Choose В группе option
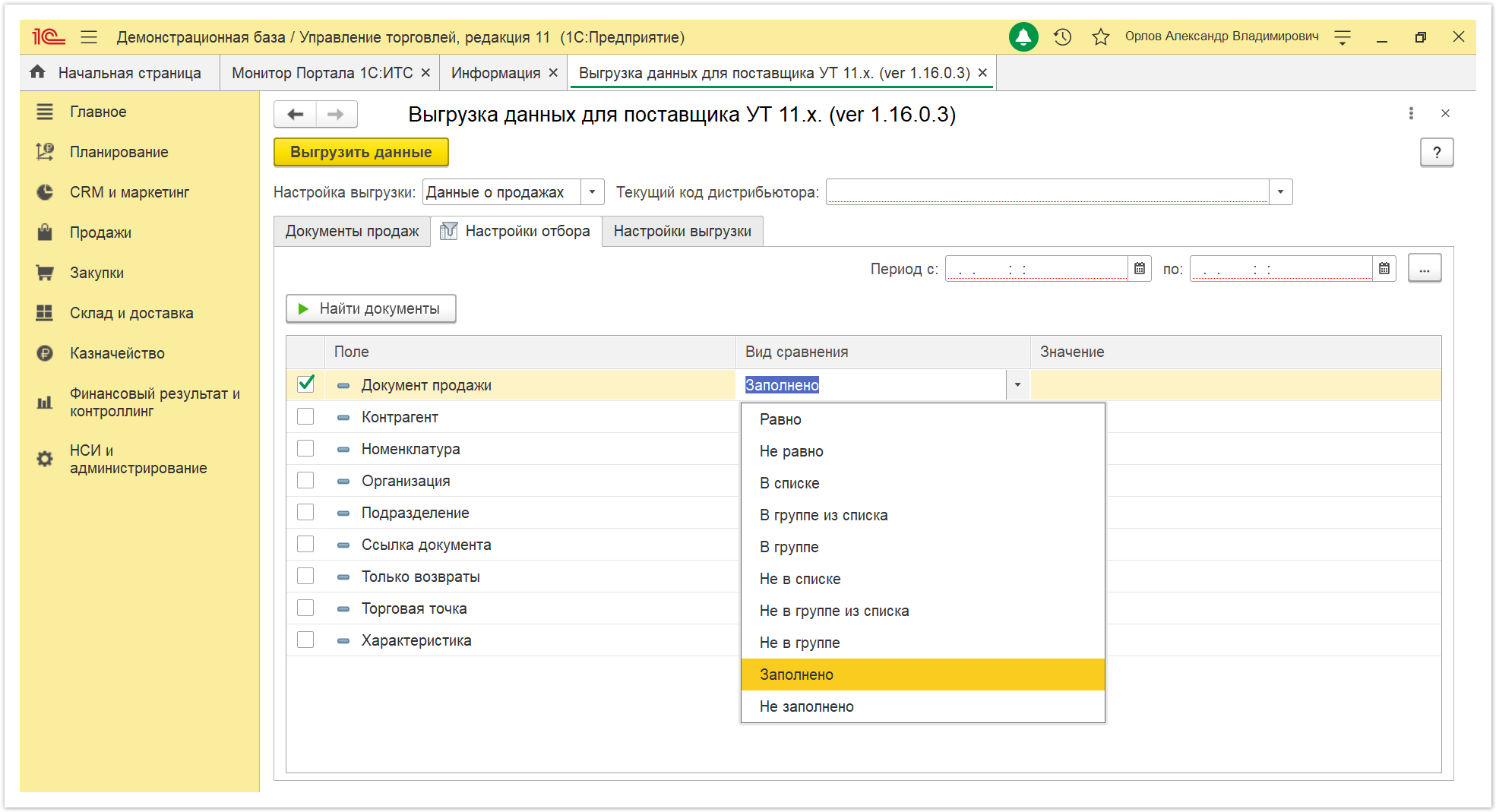The height and width of the screenshot is (812, 1496). (x=922, y=547)
